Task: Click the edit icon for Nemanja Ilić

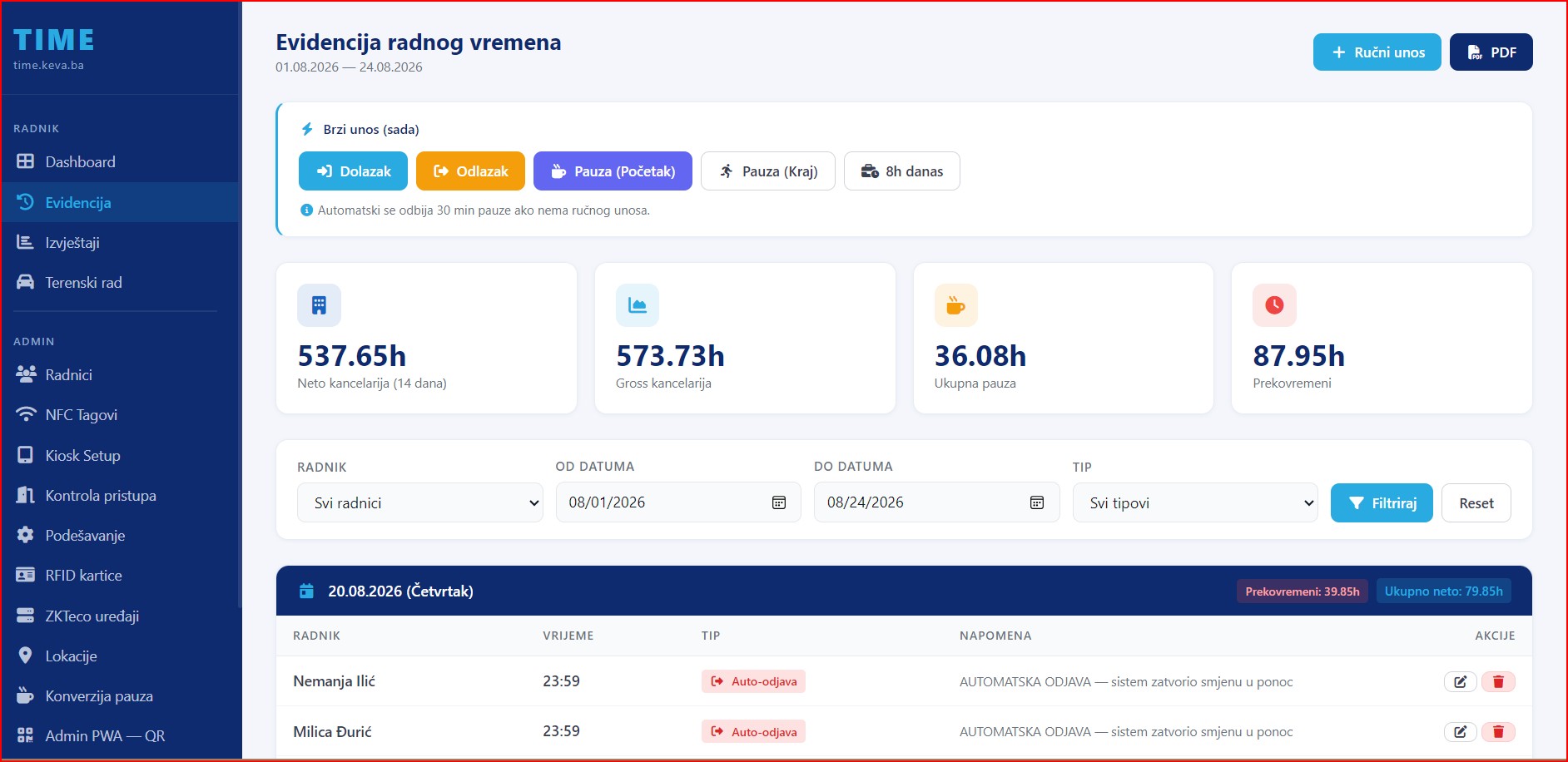Action: [x=1460, y=682]
